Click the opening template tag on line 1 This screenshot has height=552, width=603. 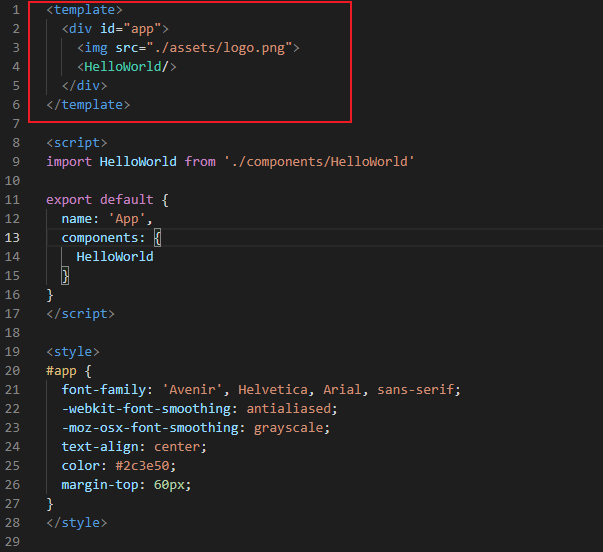tap(84, 10)
